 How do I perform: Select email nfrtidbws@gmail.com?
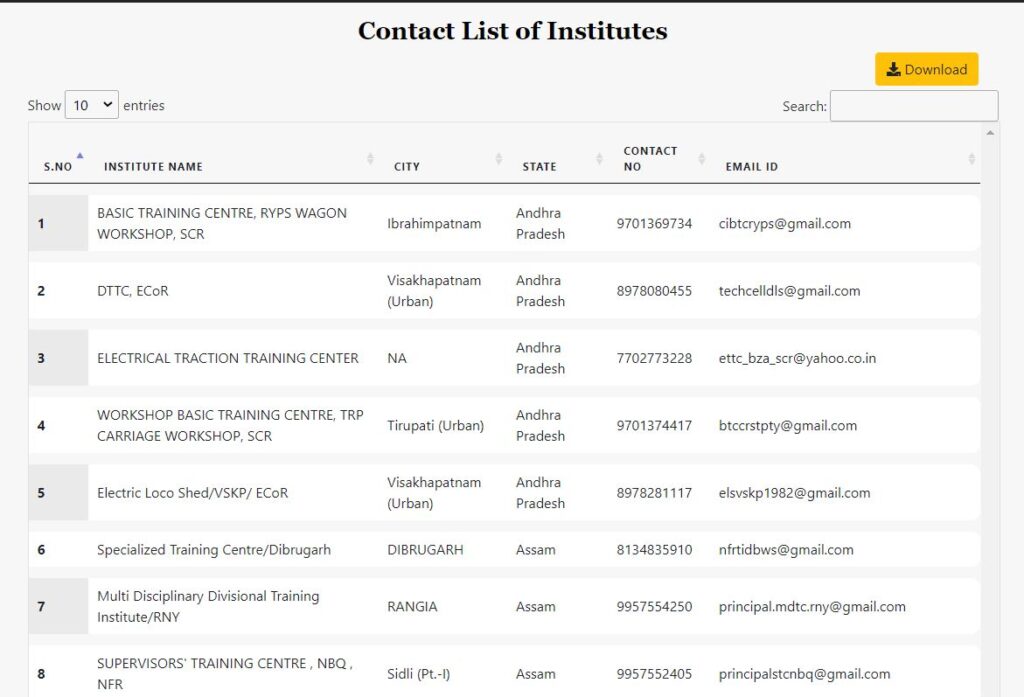(x=786, y=549)
